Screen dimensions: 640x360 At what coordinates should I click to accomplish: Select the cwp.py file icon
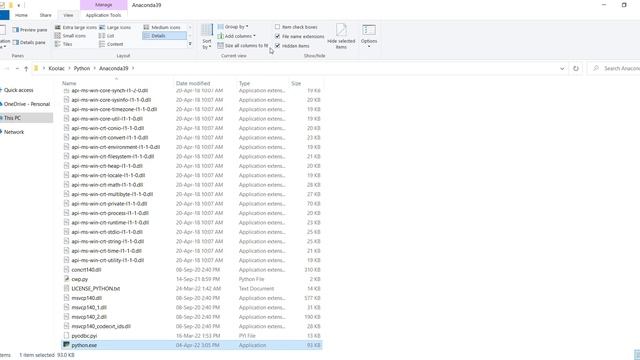click(x=66, y=279)
